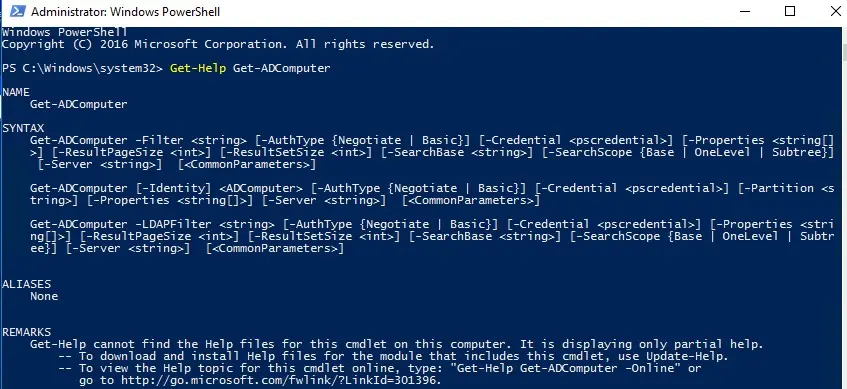Click the SYNTAX section heading
The image size is (847, 389).
click(23, 129)
